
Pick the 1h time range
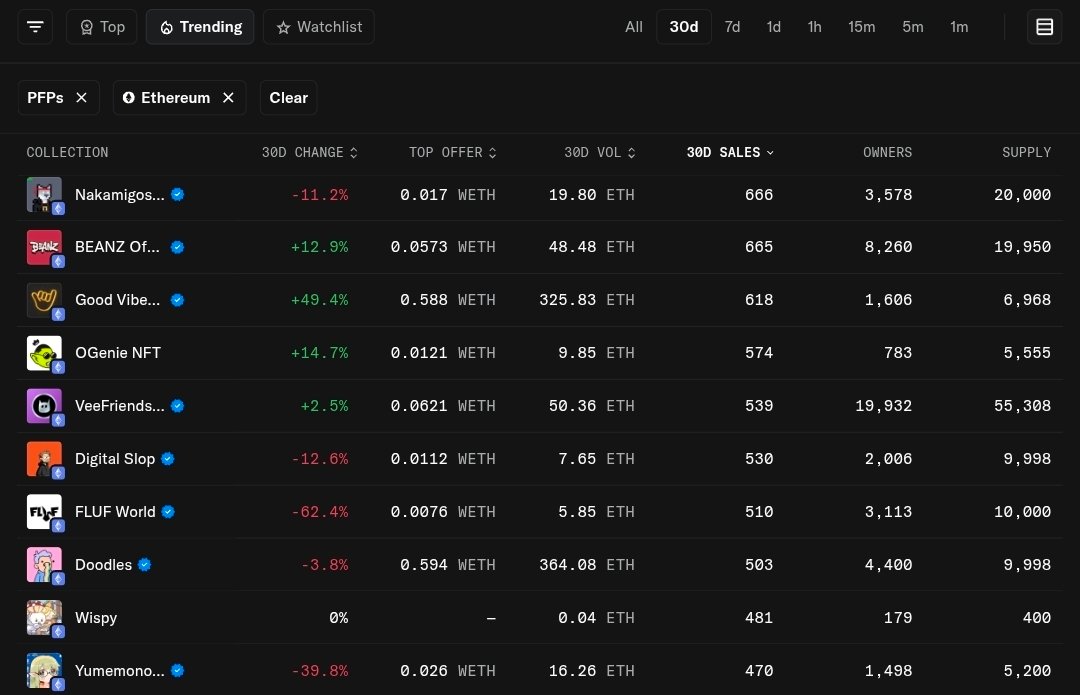pos(814,27)
